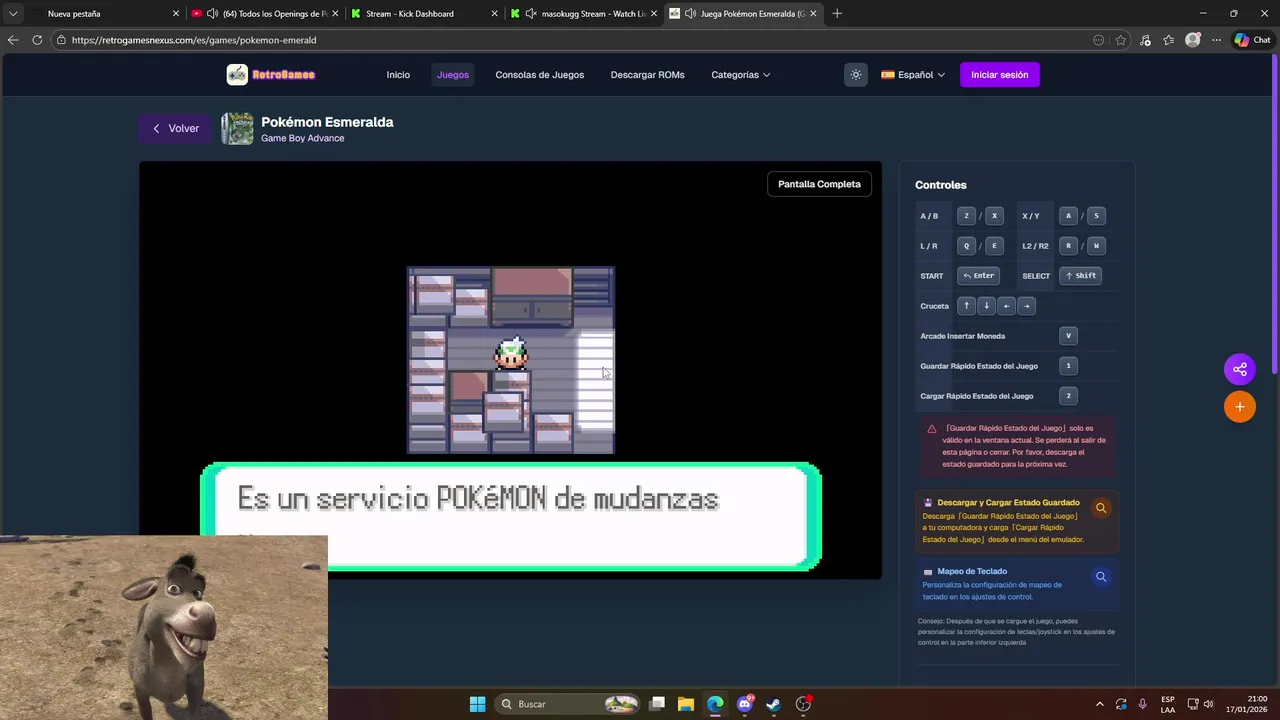This screenshot has height=720, width=1280.
Task: Click the Z key for A button
Action: tap(966, 216)
